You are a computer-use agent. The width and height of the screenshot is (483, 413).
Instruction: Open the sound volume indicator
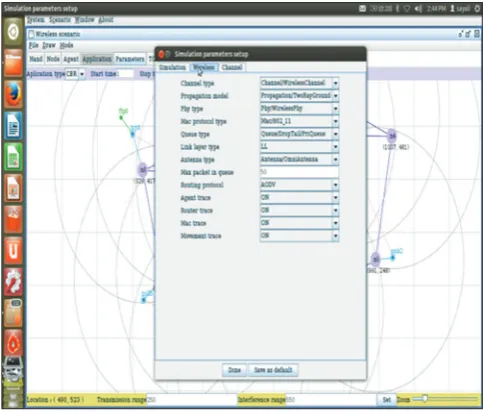coord(418,9)
